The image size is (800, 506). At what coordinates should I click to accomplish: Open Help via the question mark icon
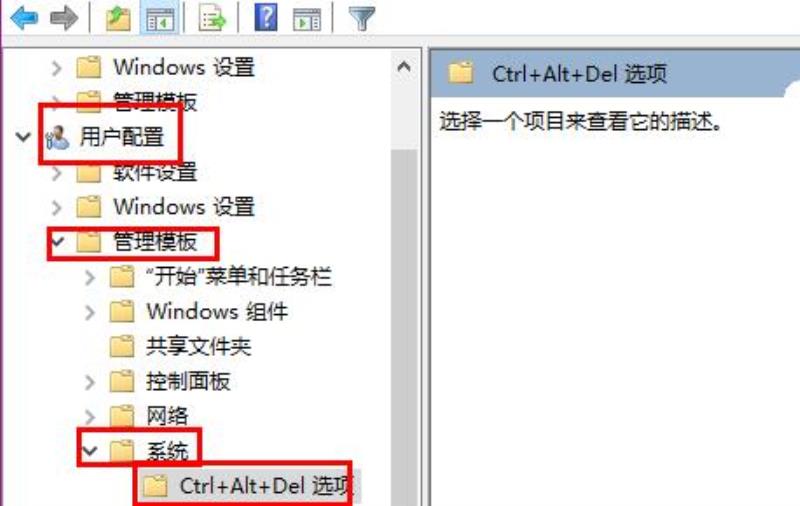266,17
